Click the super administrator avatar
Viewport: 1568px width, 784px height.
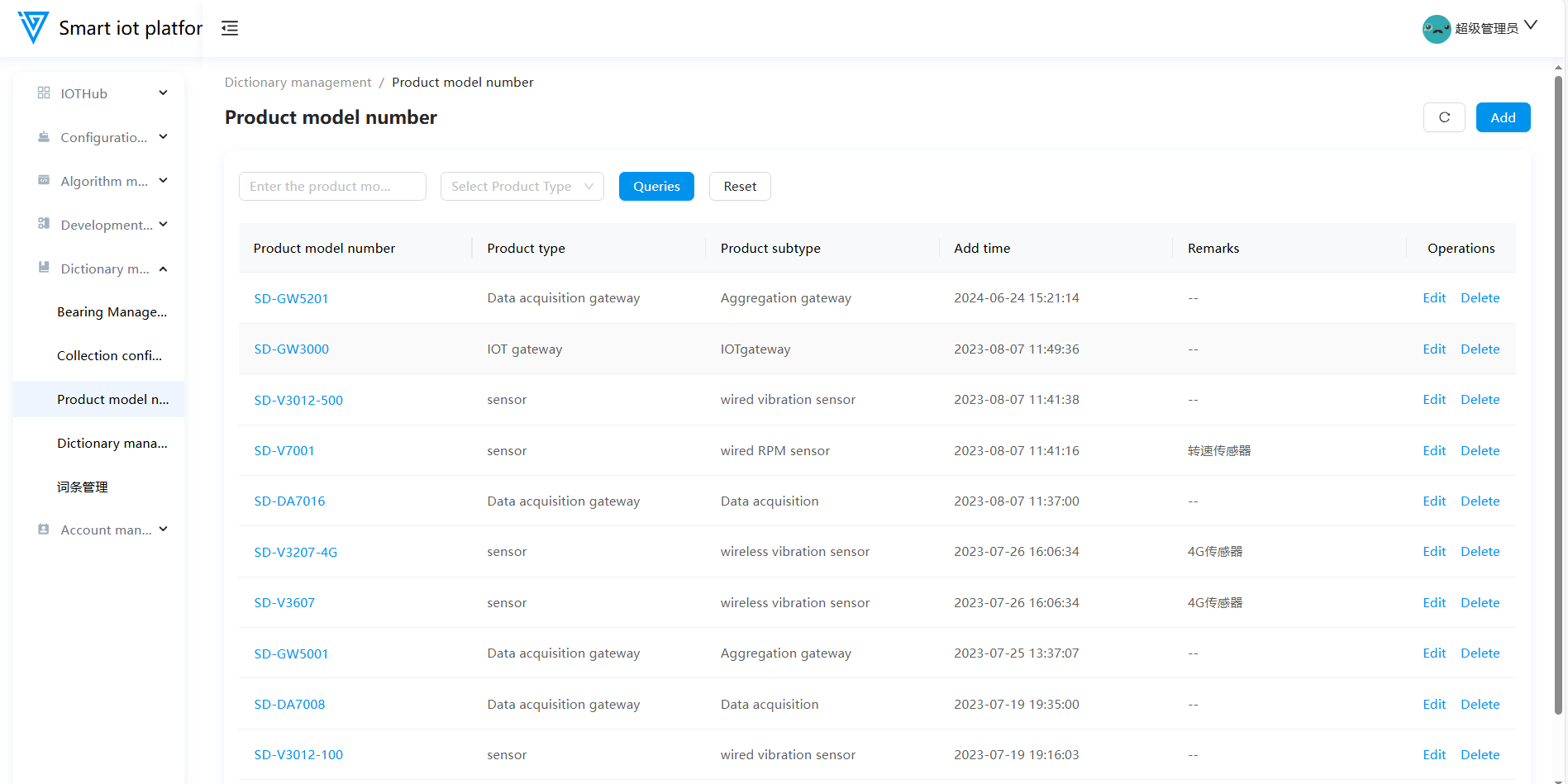1437,29
